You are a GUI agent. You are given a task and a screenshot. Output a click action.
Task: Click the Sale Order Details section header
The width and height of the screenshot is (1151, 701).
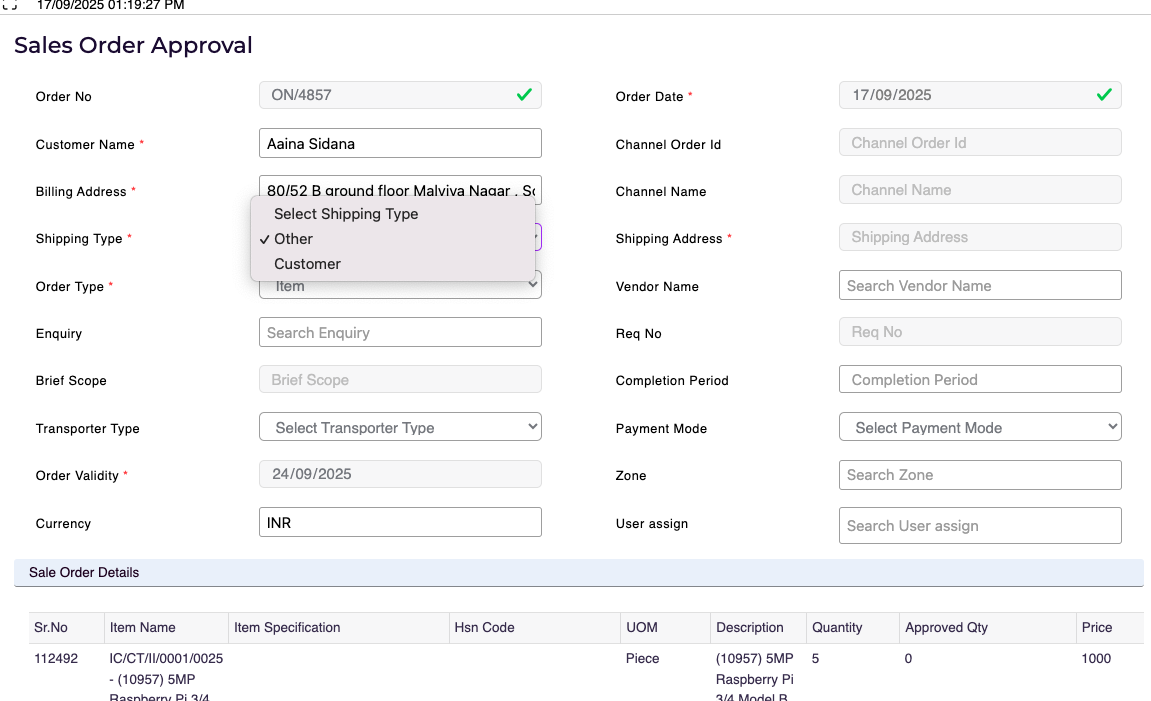tap(84, 573)
